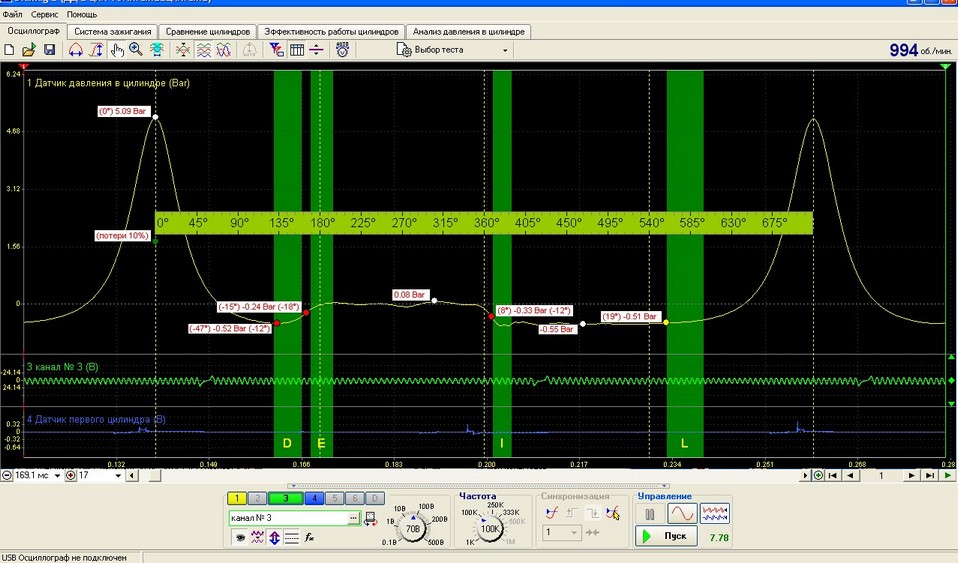Switch to the Система зажигания tab
This screenshot has height=563, width=958.
pos(112,31)
